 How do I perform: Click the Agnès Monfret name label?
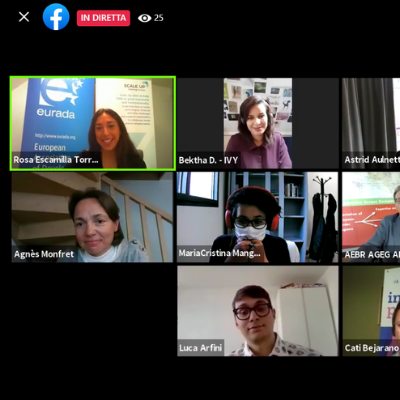coord(44,254)
